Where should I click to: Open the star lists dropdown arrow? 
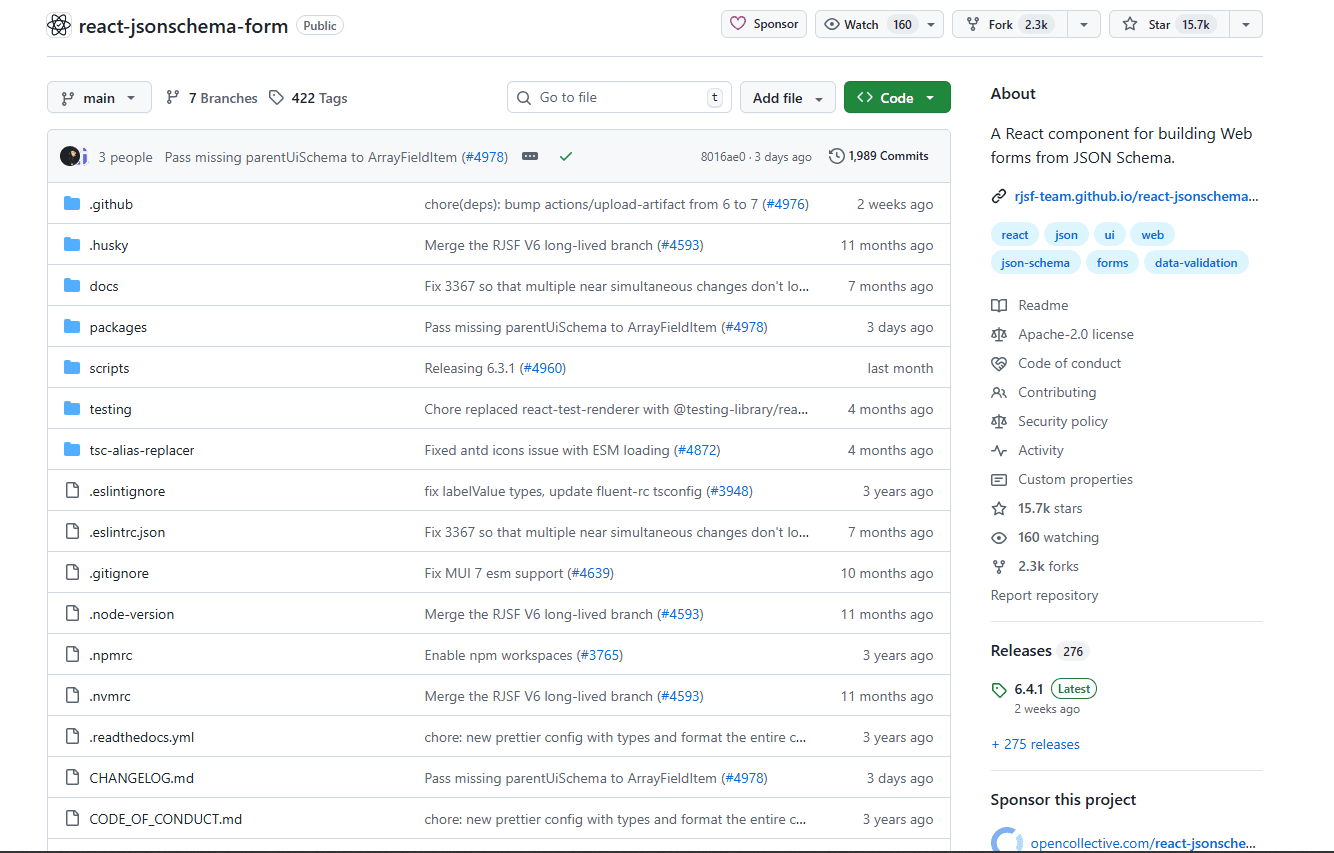(1245, 25)
